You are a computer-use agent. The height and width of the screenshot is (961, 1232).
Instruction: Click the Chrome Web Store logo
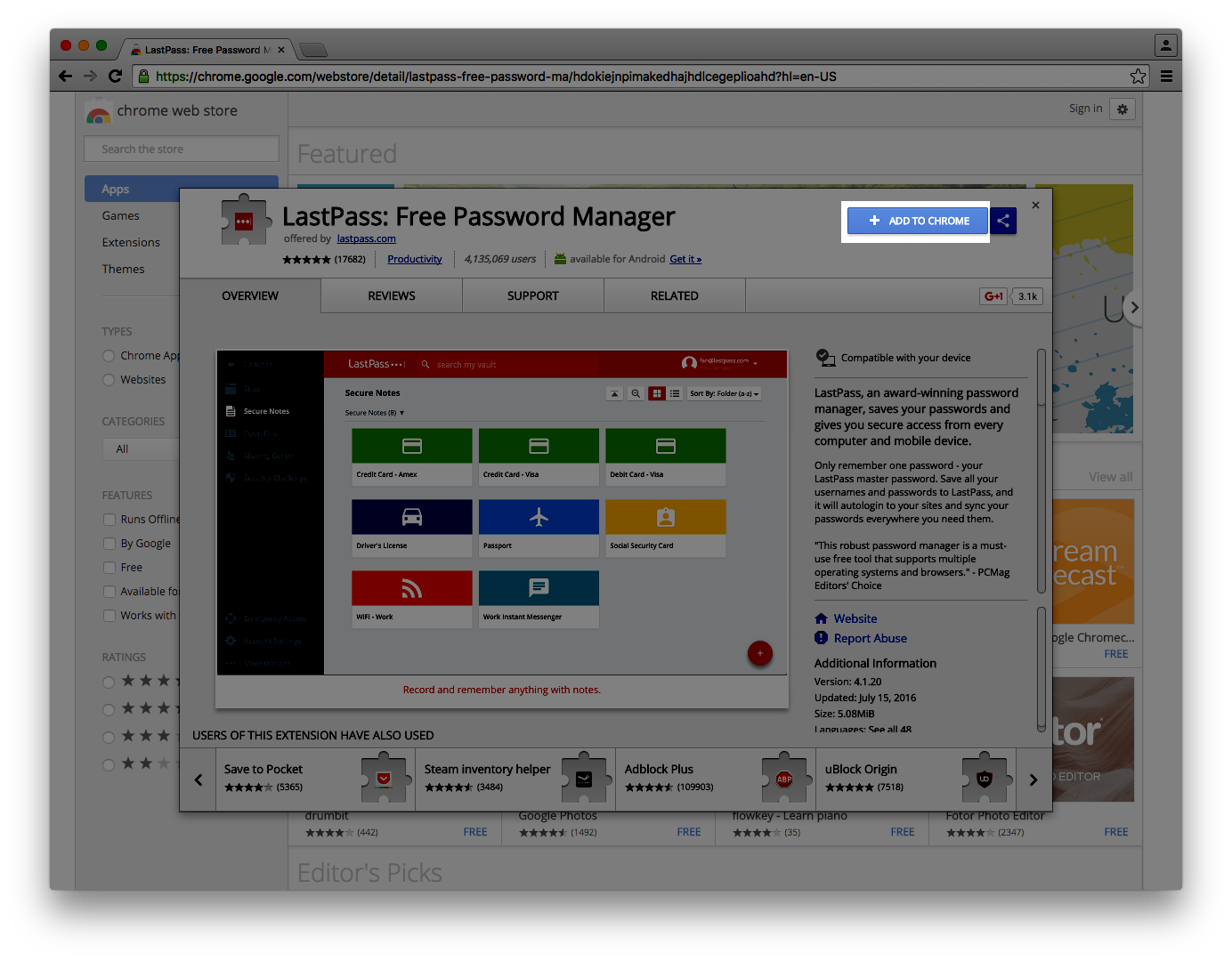[98, 112]
